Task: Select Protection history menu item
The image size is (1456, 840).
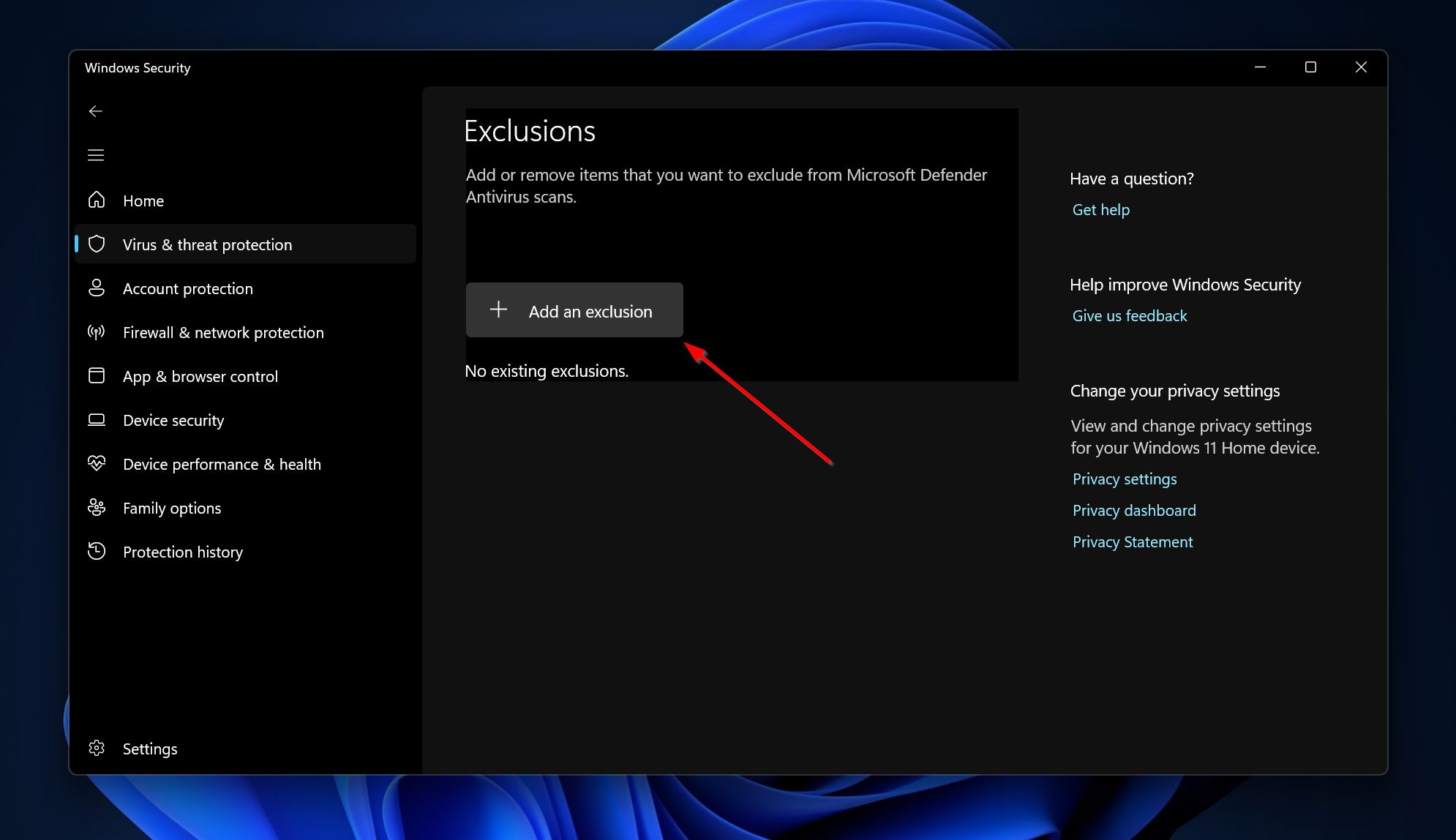Action: pos(183,552)
